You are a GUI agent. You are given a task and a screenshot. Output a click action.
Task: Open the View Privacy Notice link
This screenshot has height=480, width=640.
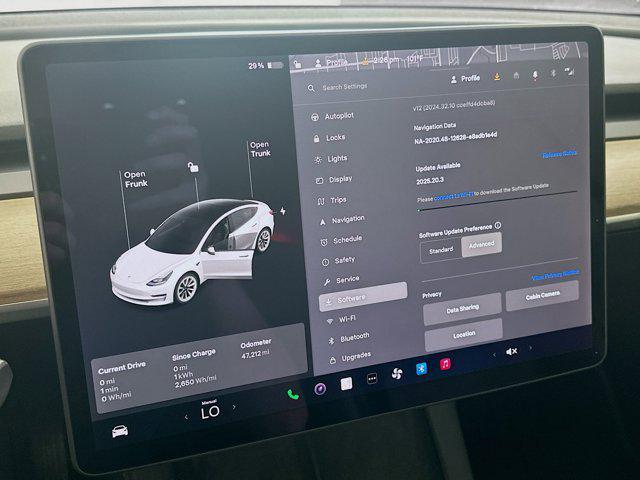click(x=555, y=275)
